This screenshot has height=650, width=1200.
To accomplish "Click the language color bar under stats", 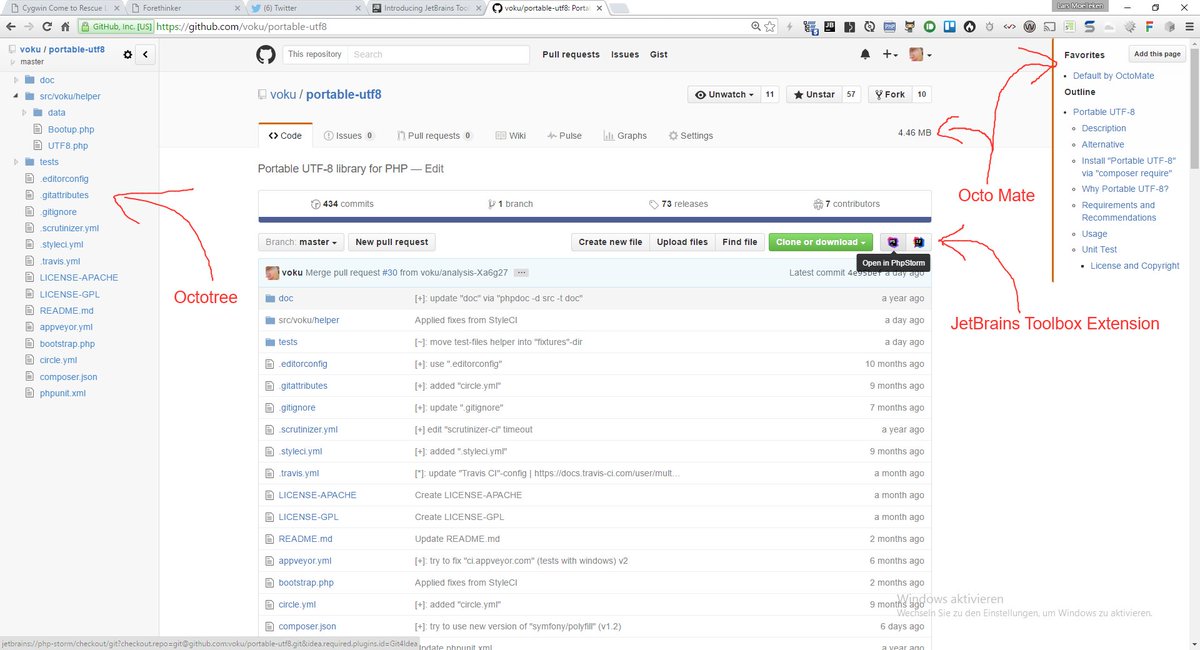I will point(595,219).
